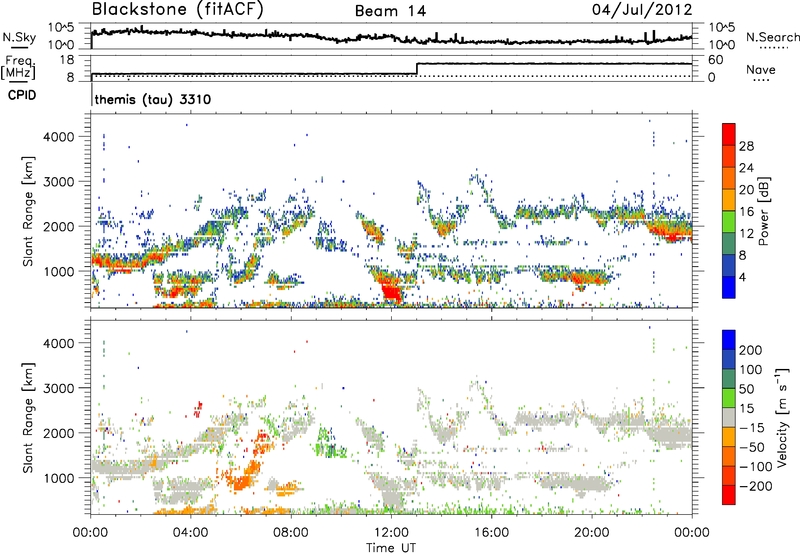Viewport: 800px width, 554px height.
Task: Click the intense red power patch near 12:00
Action: (x=392, y=293)
